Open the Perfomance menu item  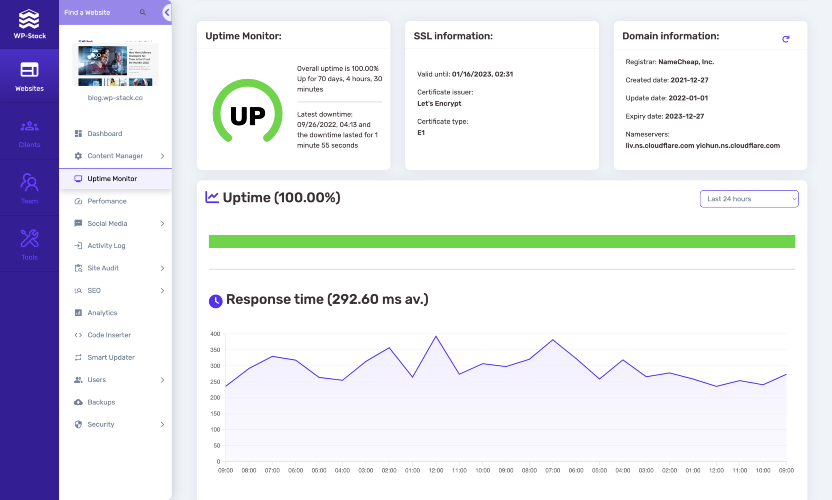pos(115,201)
